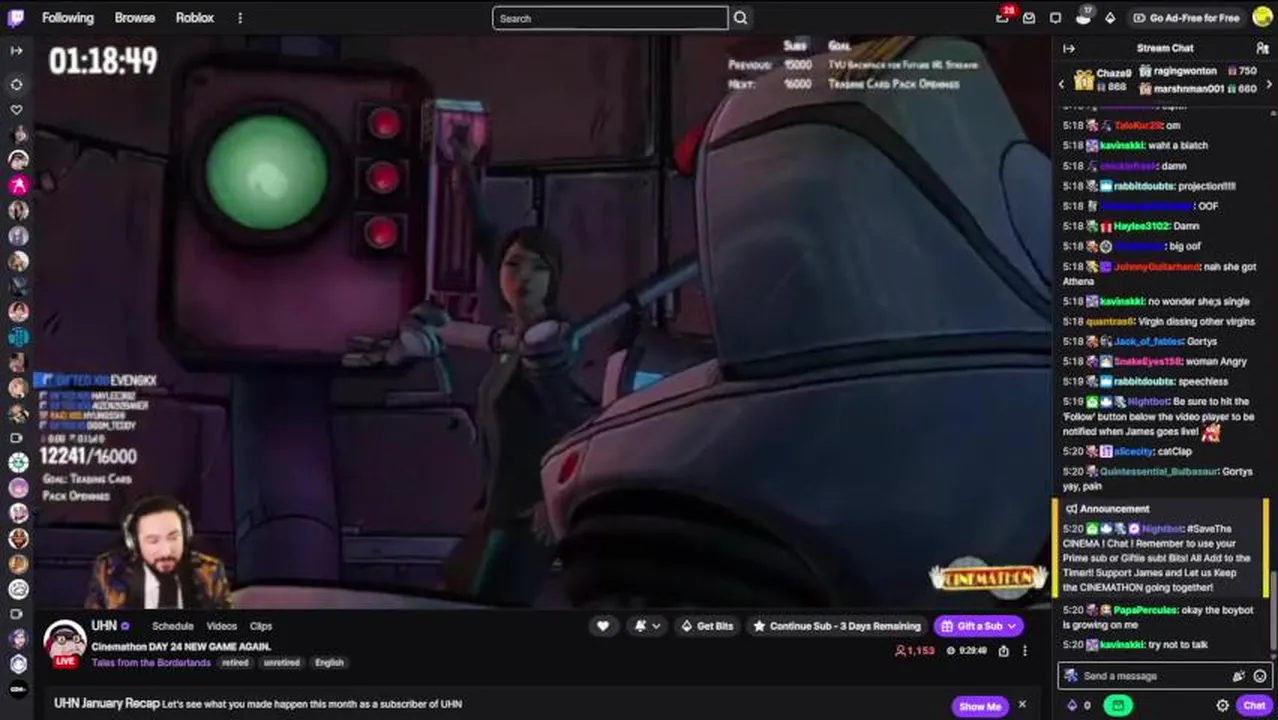The width and height of the screenshot is (1278, 720).
Task: Click the UHN channel name
Action: 104,626
